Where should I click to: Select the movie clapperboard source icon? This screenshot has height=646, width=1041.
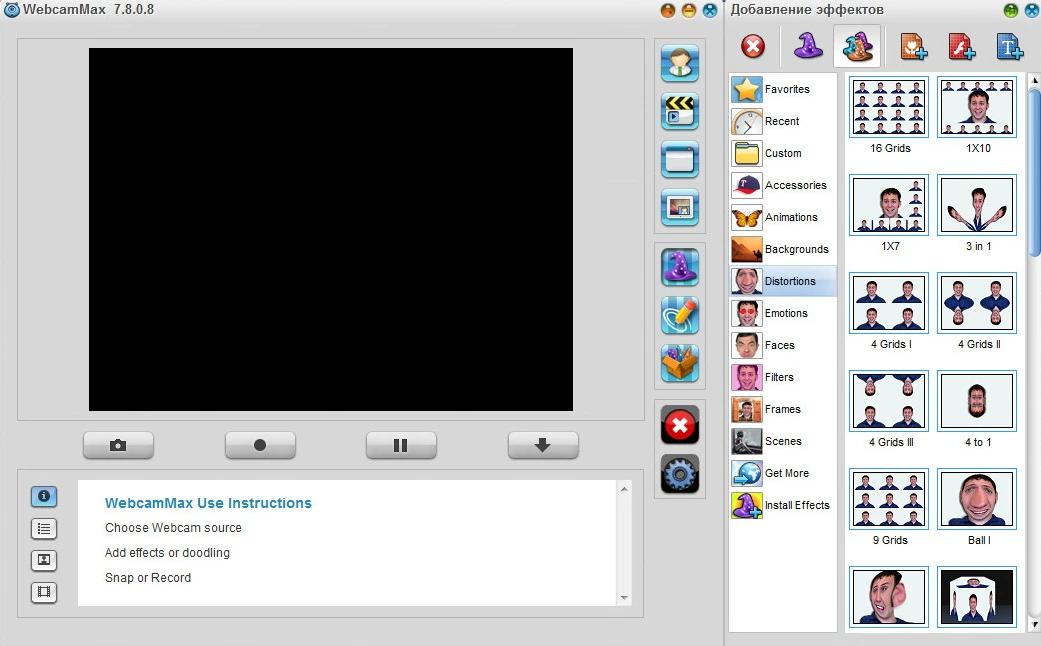tap(679, 111)
